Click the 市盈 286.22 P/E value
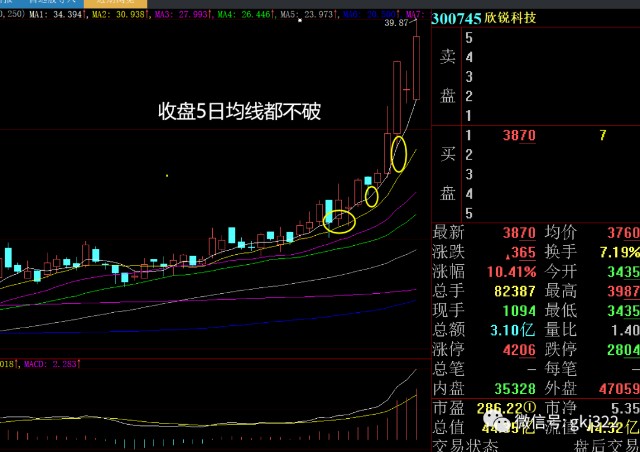The image size is (640, 452). tap(507, 408)
